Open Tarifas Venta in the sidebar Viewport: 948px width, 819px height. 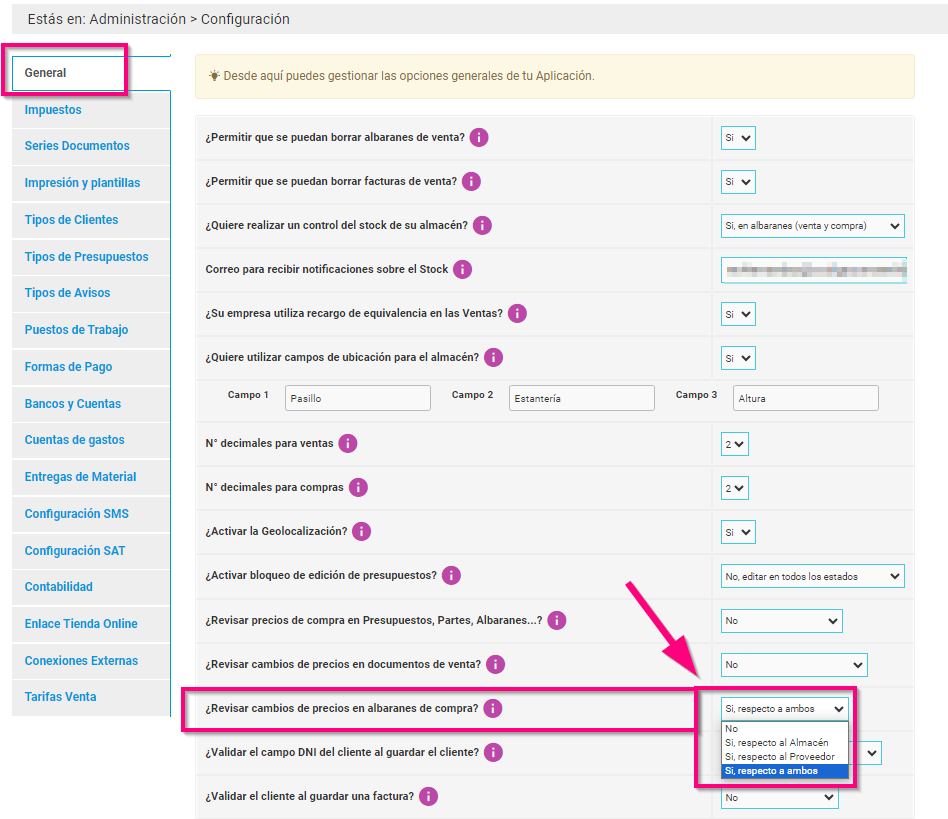point(60,697)
